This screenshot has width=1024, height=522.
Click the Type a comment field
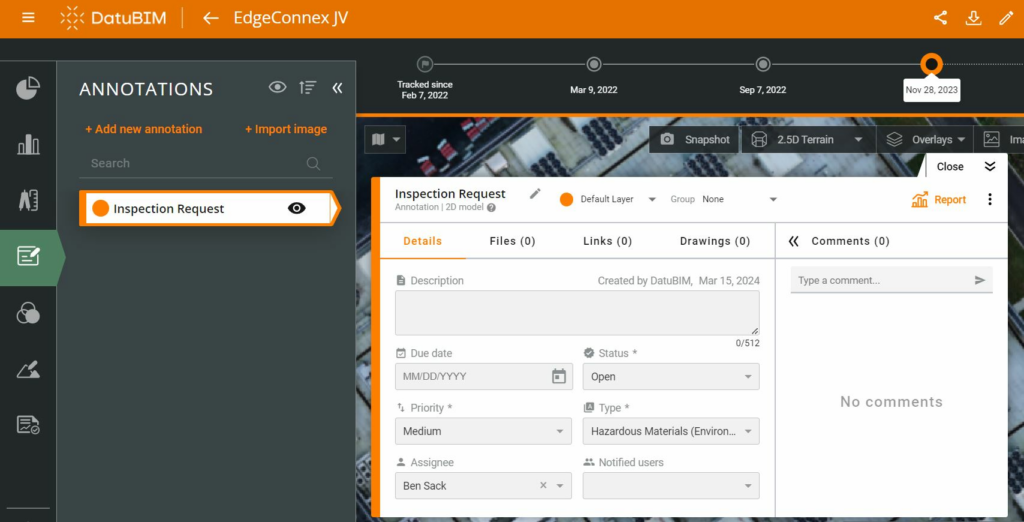[x=882, y=280]
